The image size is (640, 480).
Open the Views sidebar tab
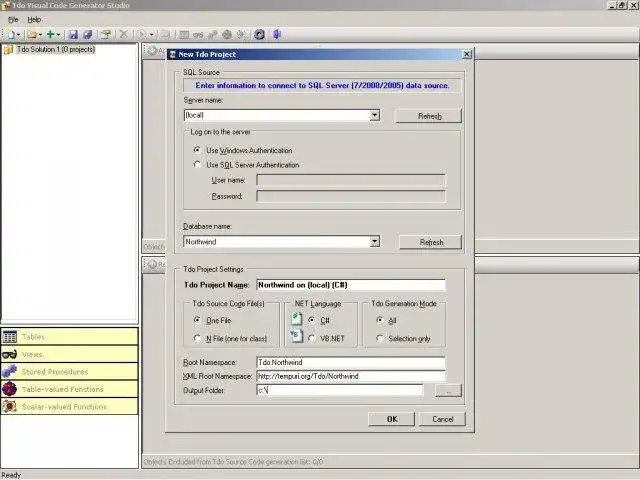(70, 354)
